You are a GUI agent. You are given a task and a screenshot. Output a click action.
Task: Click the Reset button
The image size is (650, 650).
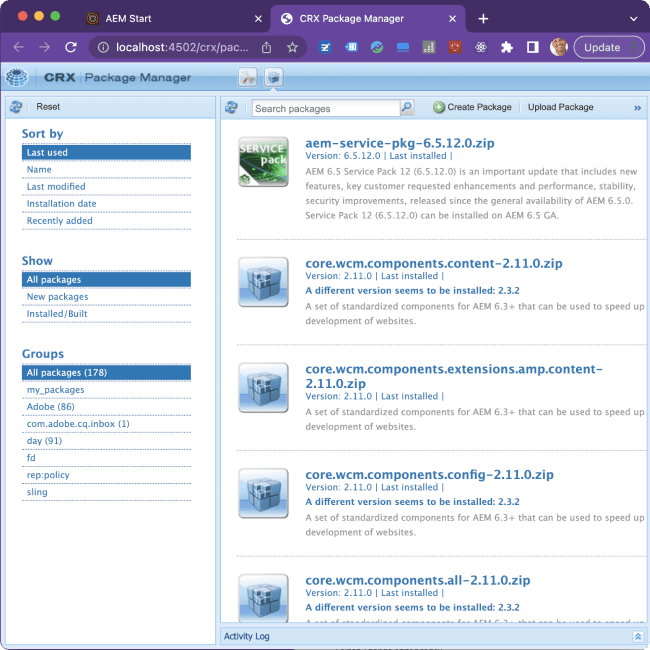point(48,107)
